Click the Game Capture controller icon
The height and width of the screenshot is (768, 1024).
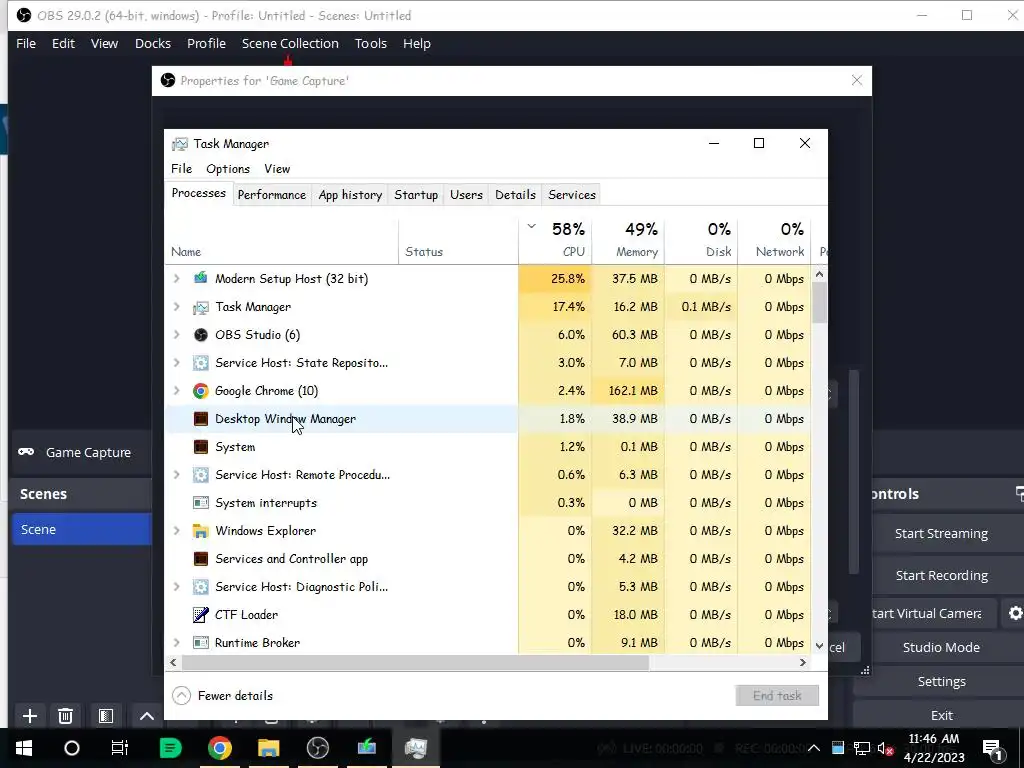click(26, 452)
